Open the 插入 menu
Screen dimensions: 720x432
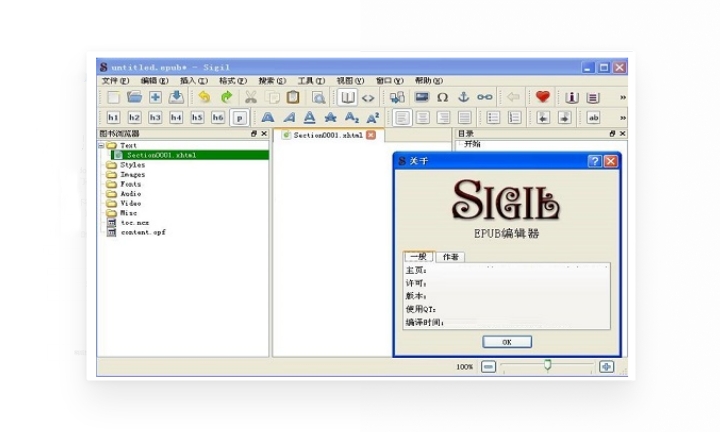pos(193,81)
